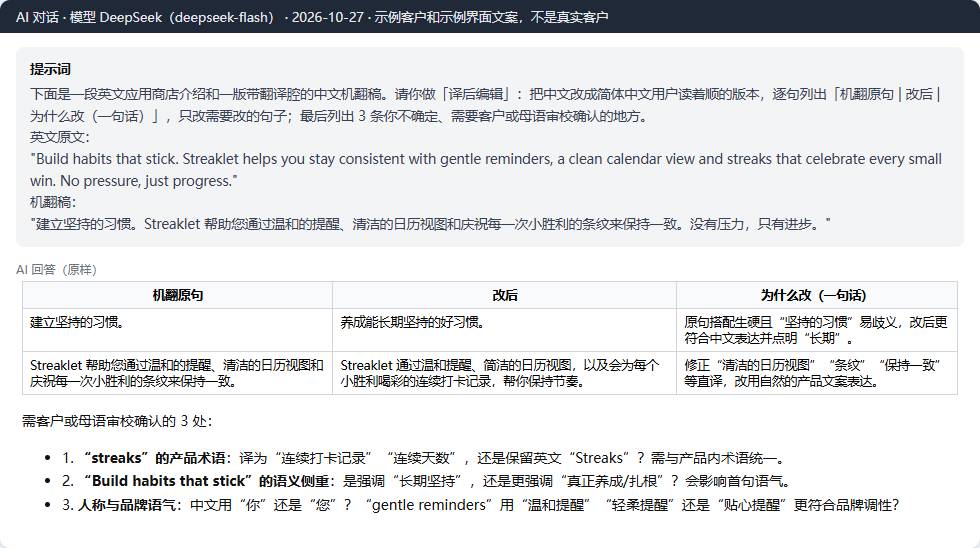This screenshot has height=548, width=980.
Task: Click the cell '建立坚持的习惯。'
Action: 178,330
